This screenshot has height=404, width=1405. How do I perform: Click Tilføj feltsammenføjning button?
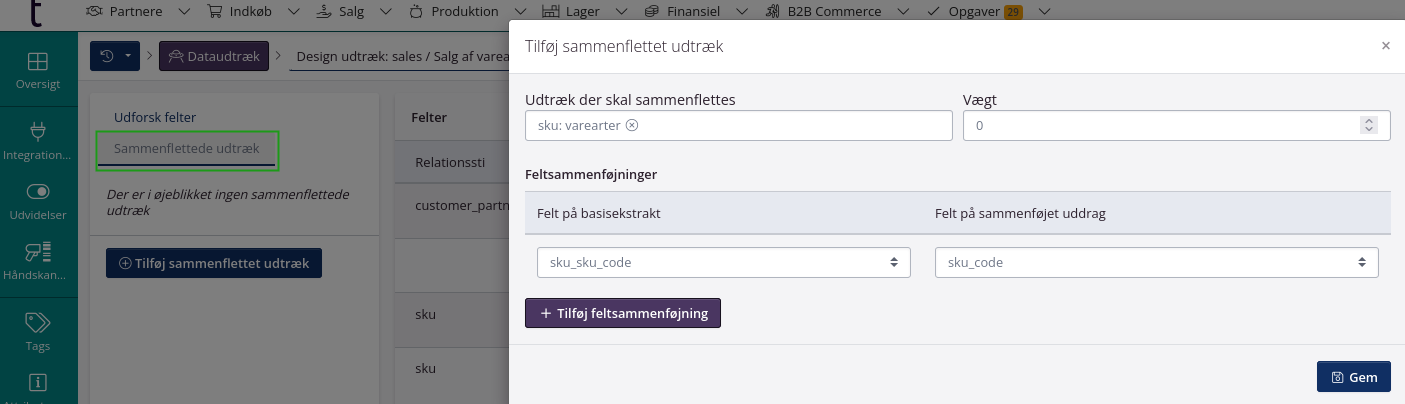click(622, 313)
